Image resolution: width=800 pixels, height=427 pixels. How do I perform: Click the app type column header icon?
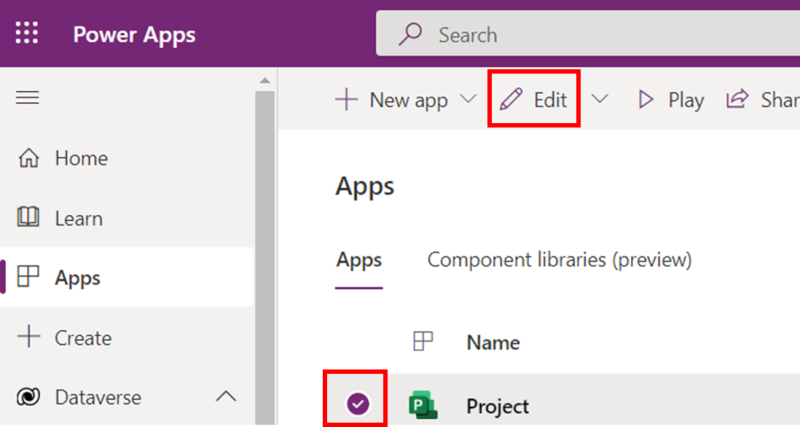click(x=423, y=341)
